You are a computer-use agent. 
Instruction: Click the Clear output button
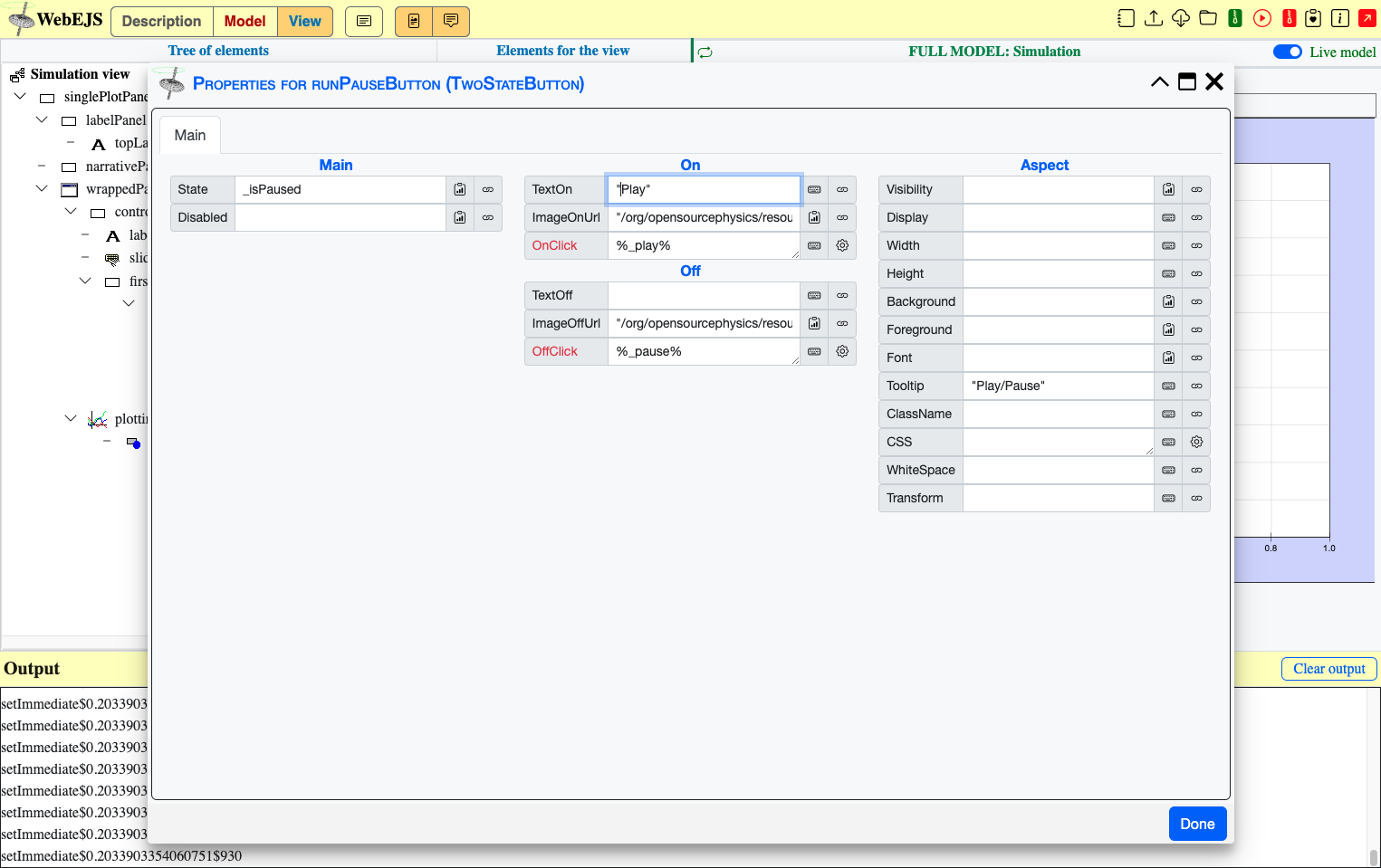coord(1328,669)
